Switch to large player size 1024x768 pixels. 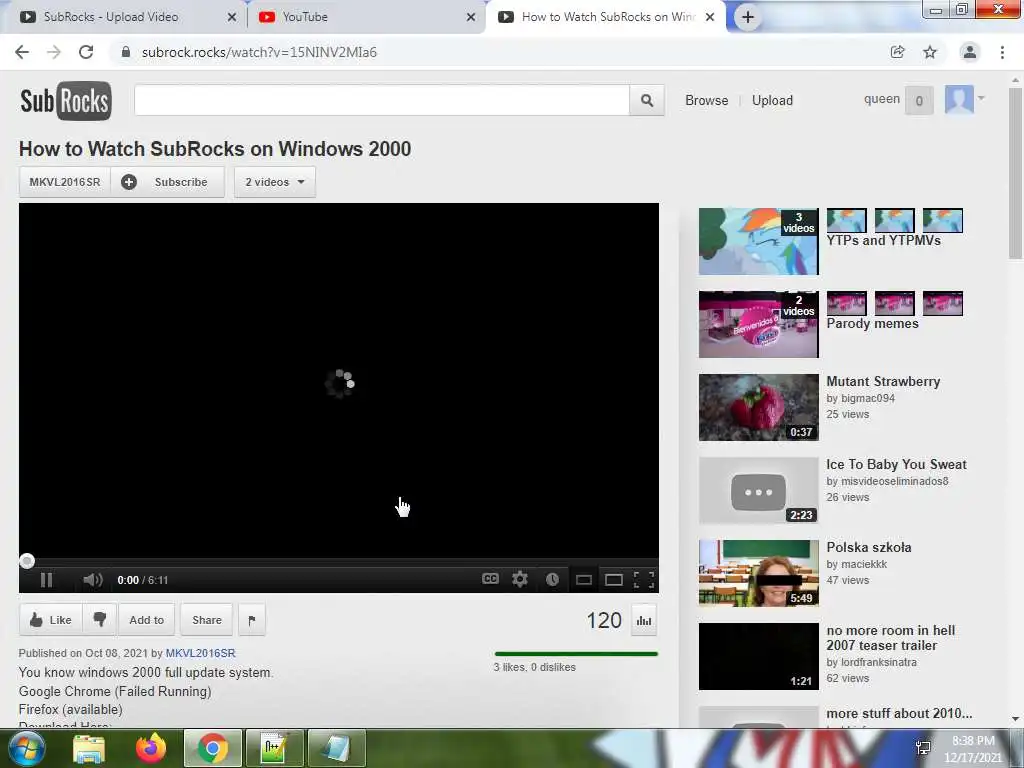tap(614, 580)
